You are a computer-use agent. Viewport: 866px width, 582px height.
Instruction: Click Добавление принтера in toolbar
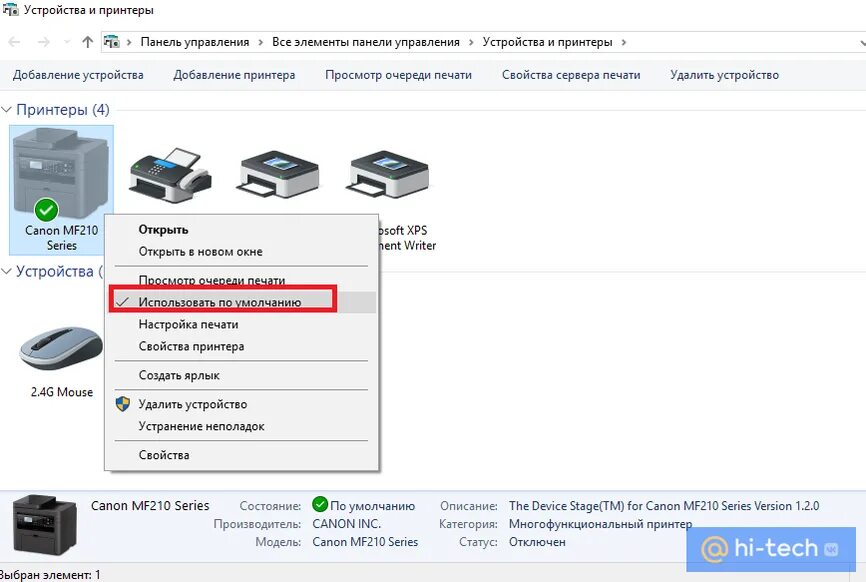click(234, 75)
